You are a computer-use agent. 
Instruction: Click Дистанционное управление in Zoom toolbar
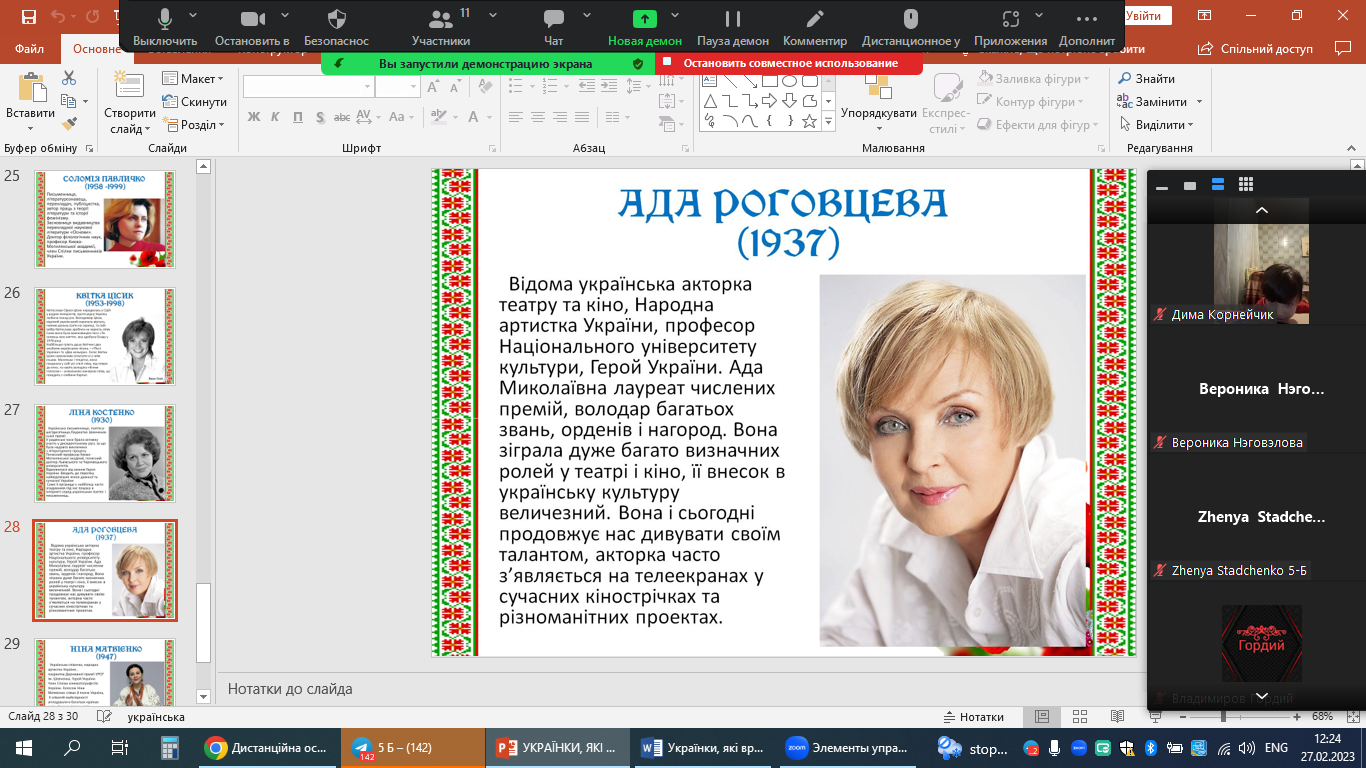(x=910, y=27)
